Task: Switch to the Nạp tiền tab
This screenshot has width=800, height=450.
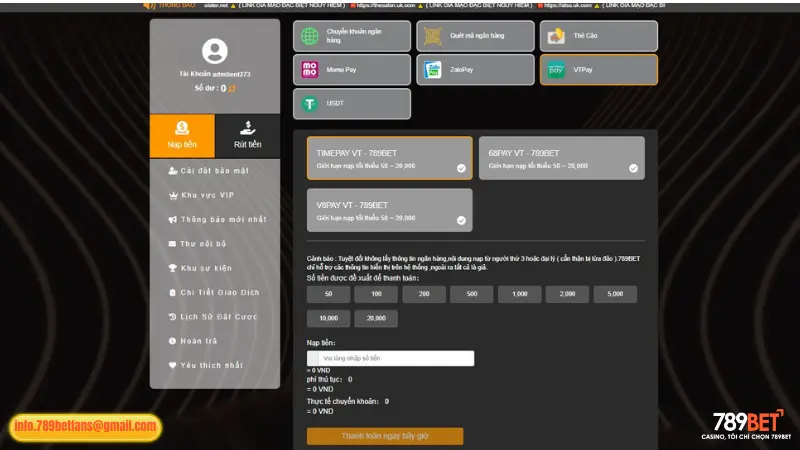Action: tap(182, 136)
